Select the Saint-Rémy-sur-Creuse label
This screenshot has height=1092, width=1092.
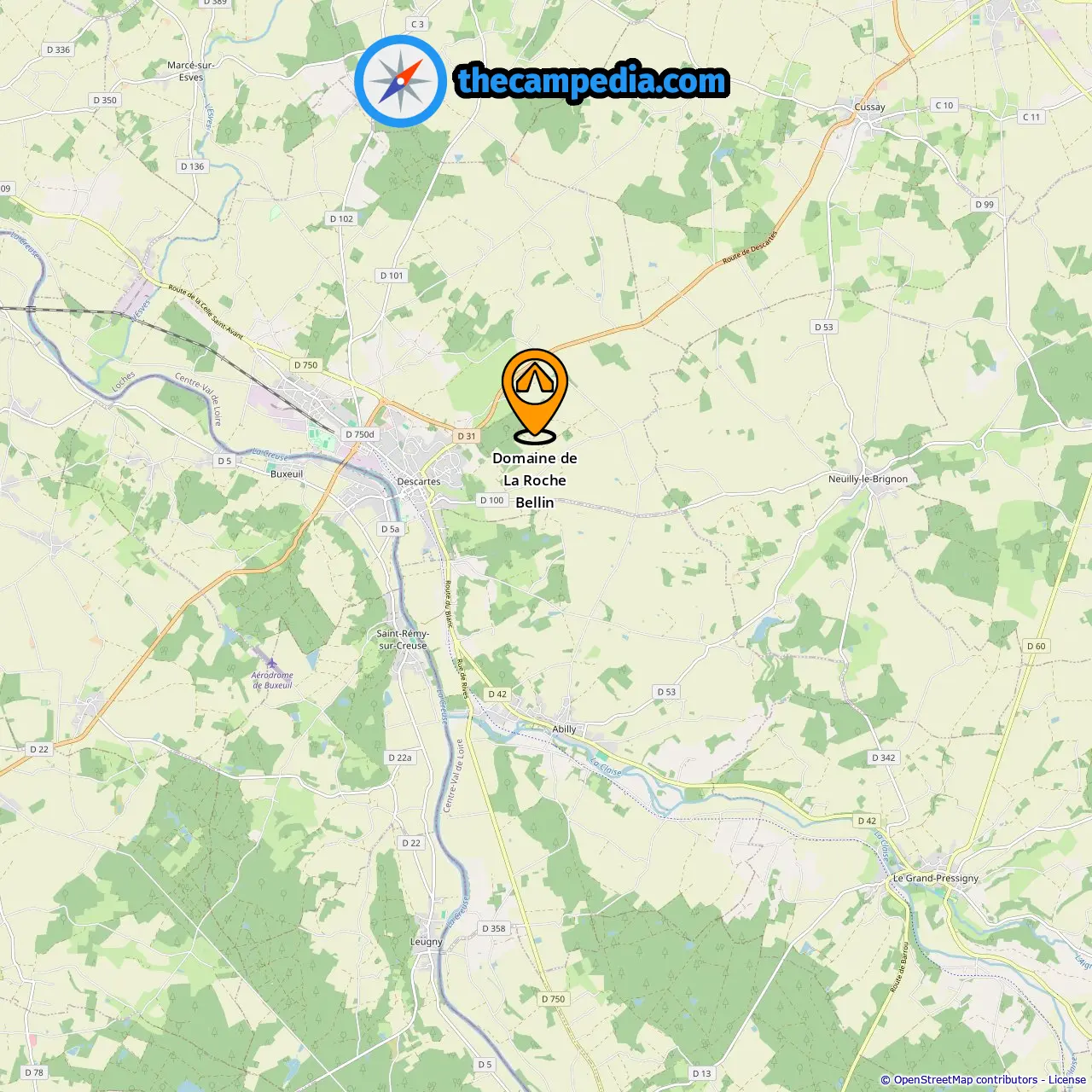tap(403, 639)
